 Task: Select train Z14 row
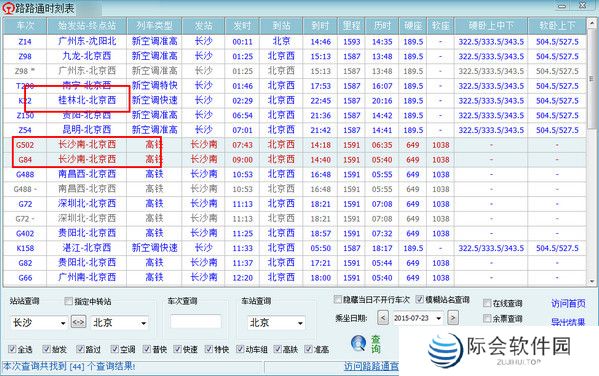point(294,41)
